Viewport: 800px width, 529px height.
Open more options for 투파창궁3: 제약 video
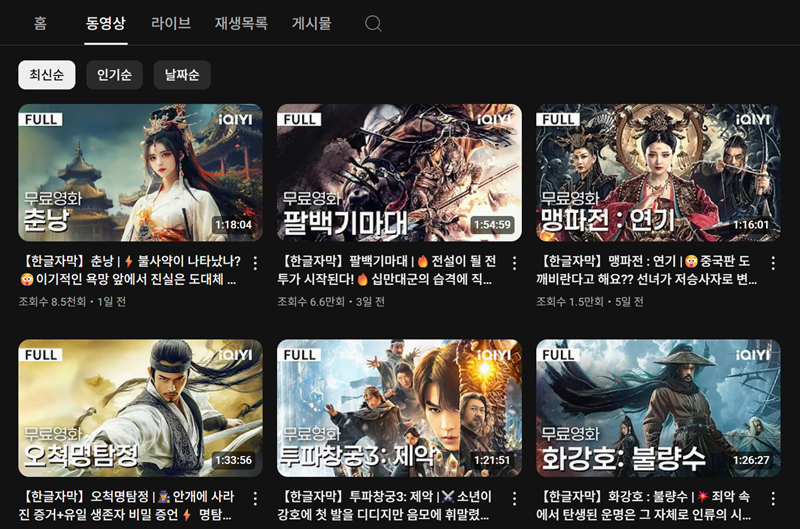[x=514, y=498]
